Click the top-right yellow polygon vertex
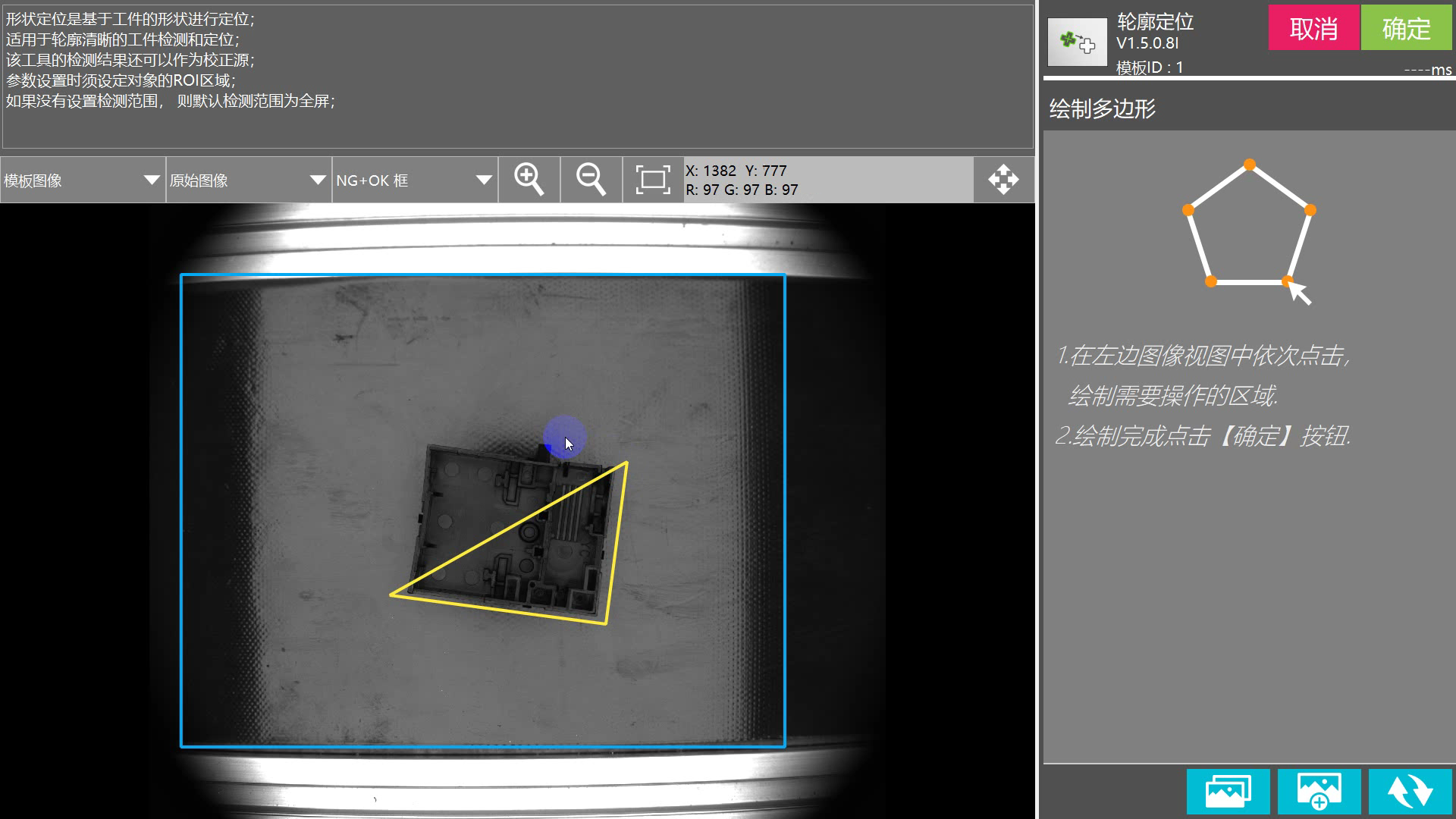This screenshot has width=1456, height=819. click(x=626, y=463)
